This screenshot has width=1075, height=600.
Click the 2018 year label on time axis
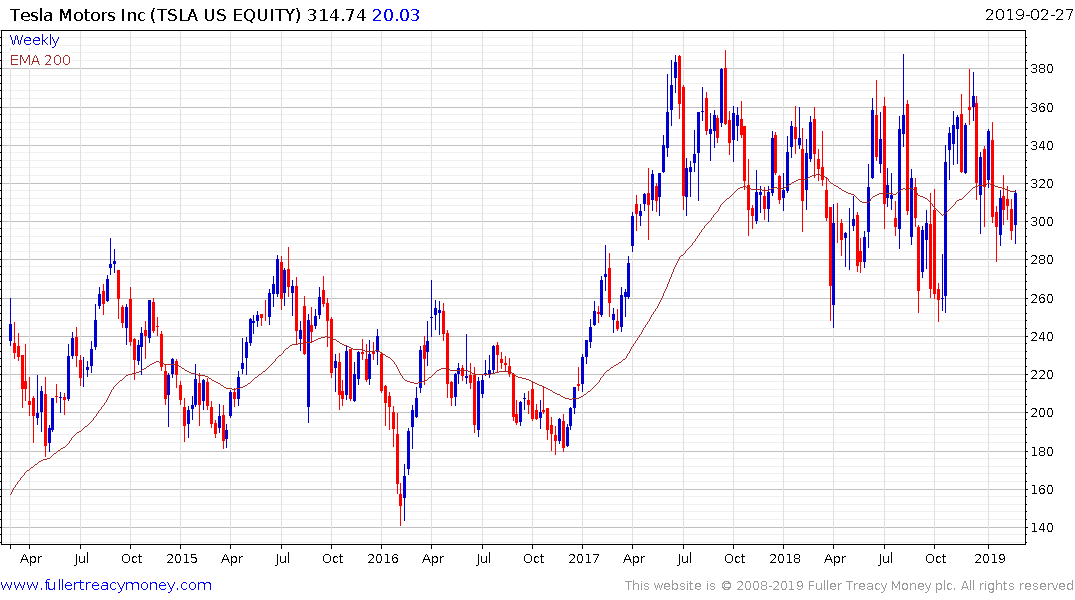pyautogui.click(x=784, y=558)
